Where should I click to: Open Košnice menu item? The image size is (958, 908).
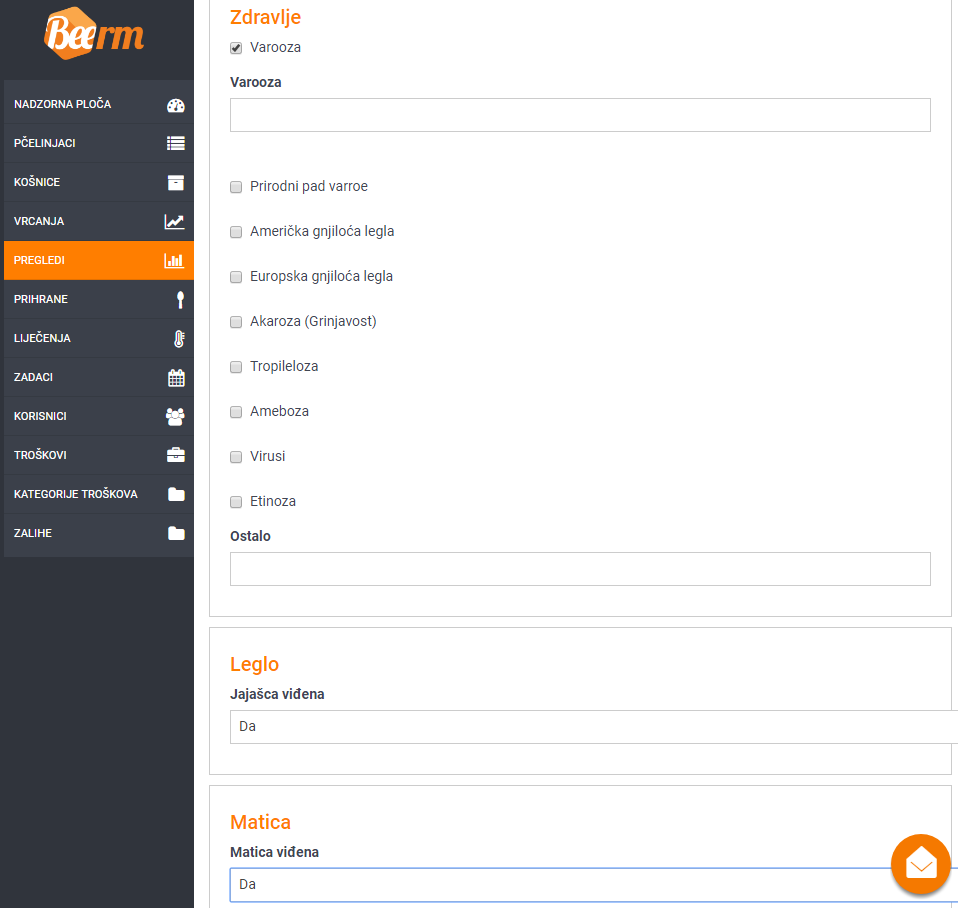[99, 183]
